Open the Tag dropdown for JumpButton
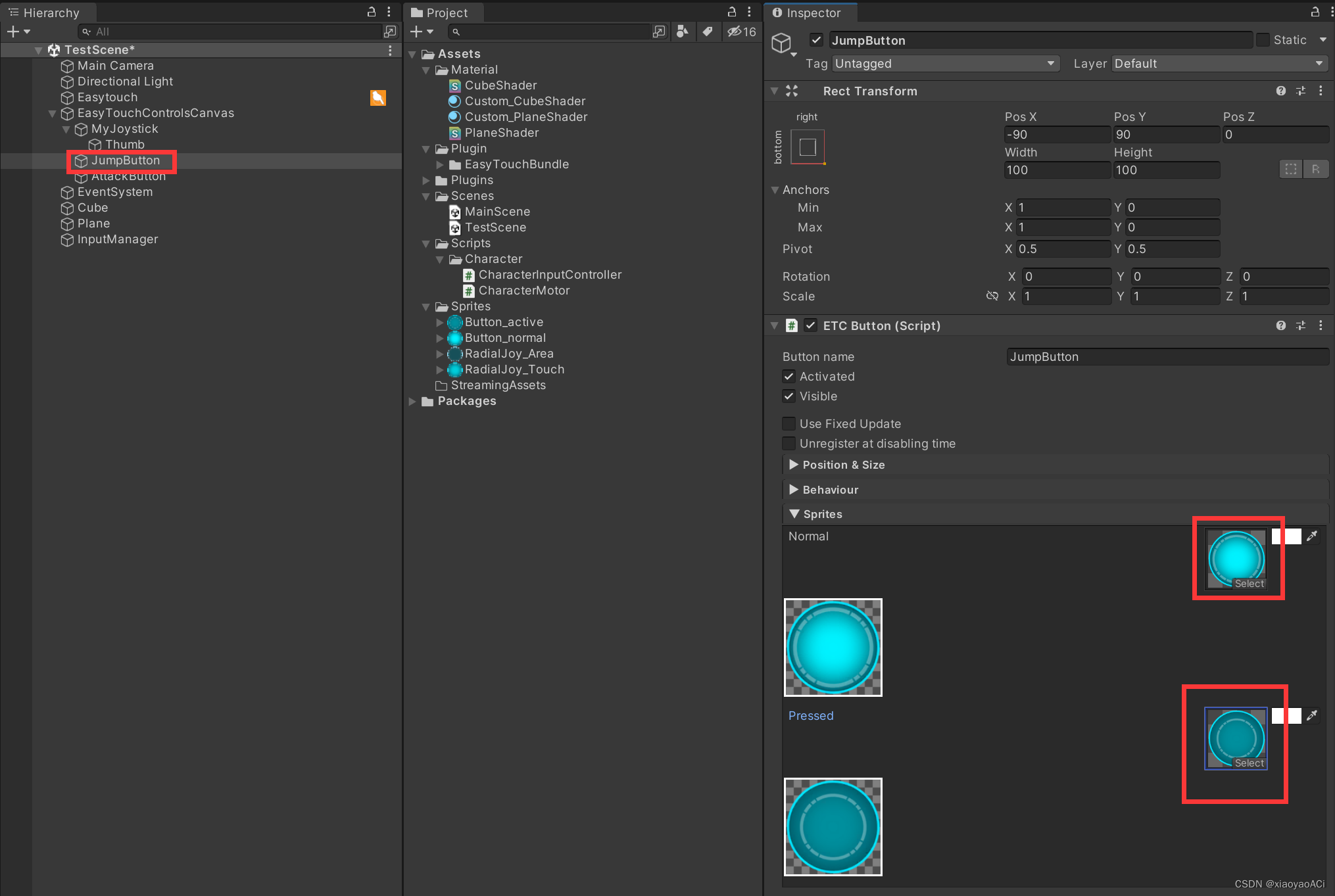The width and height of the screenshot is (1335, 896). tap(941, 64)
